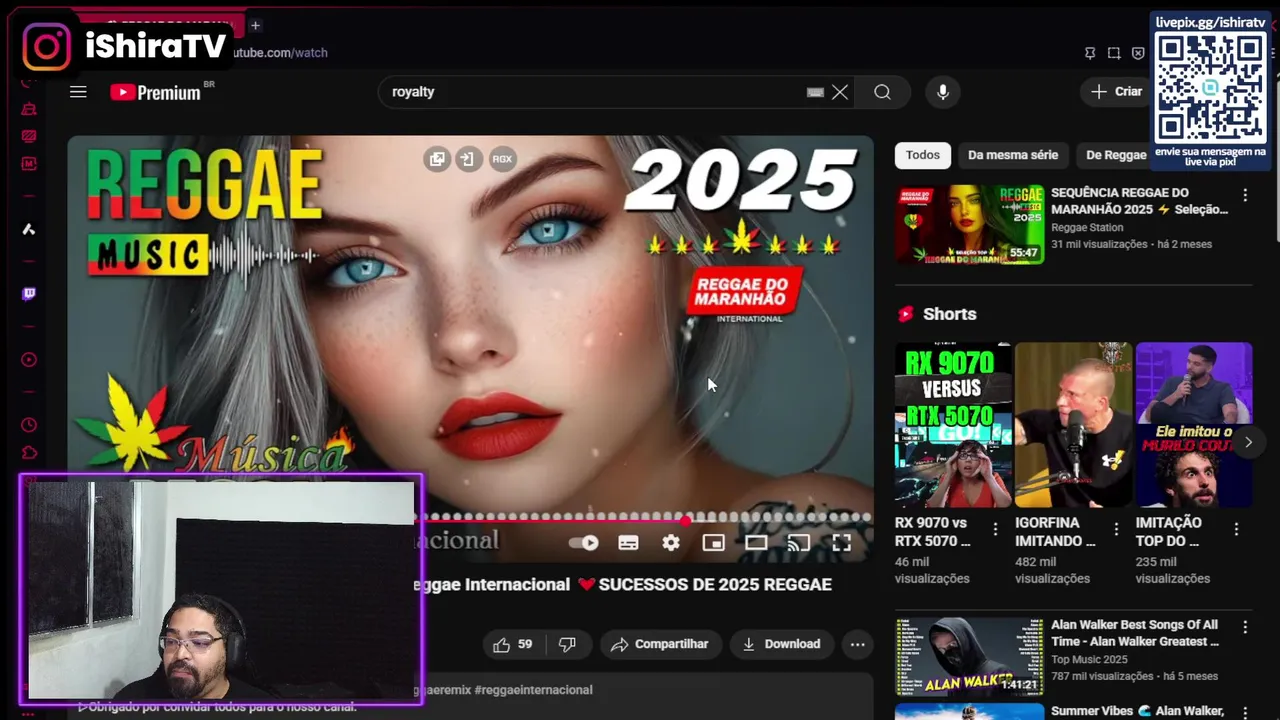
Task: Open options menu for IGORFINA IMITANDO short
Action: [1116, 529]
